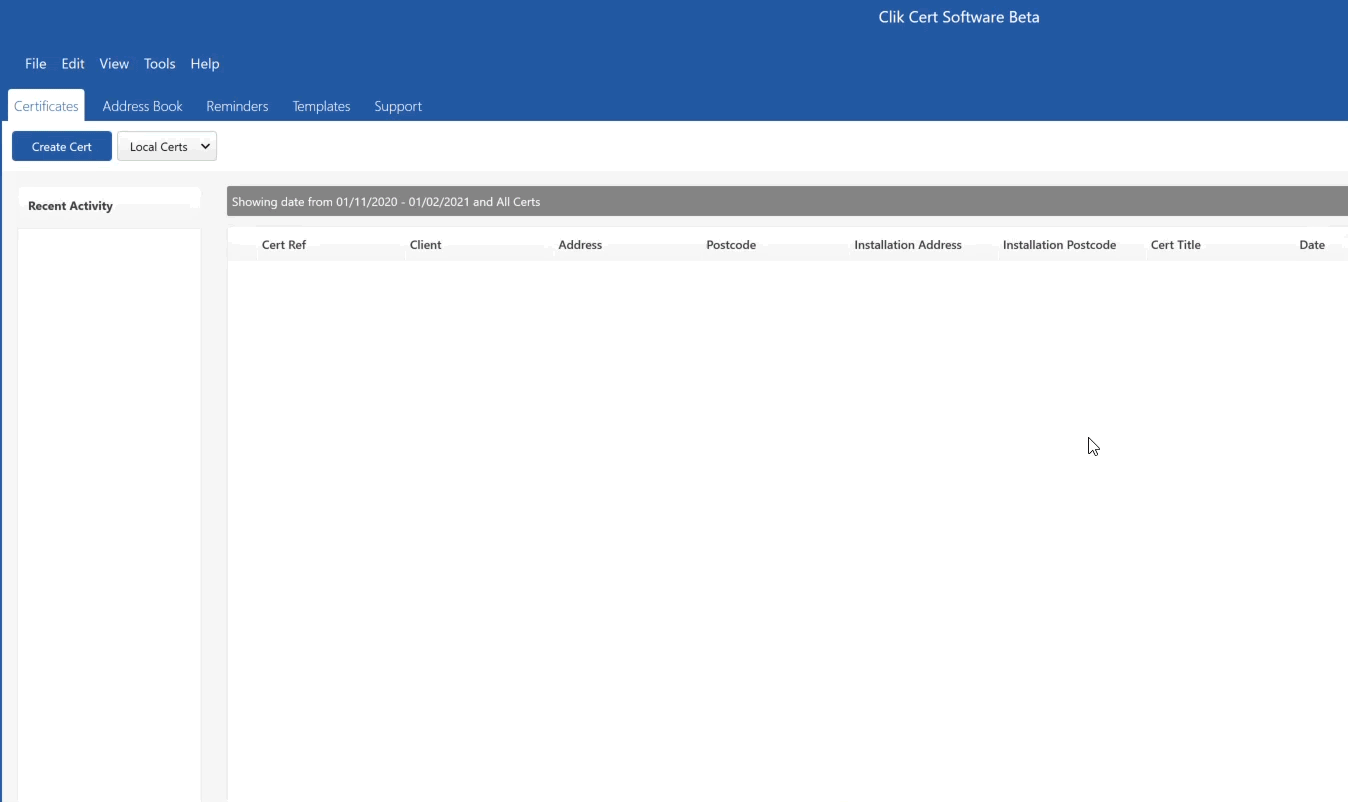Open the Help menu
The width and height of the screenshot is (1348, 802).
204,63
